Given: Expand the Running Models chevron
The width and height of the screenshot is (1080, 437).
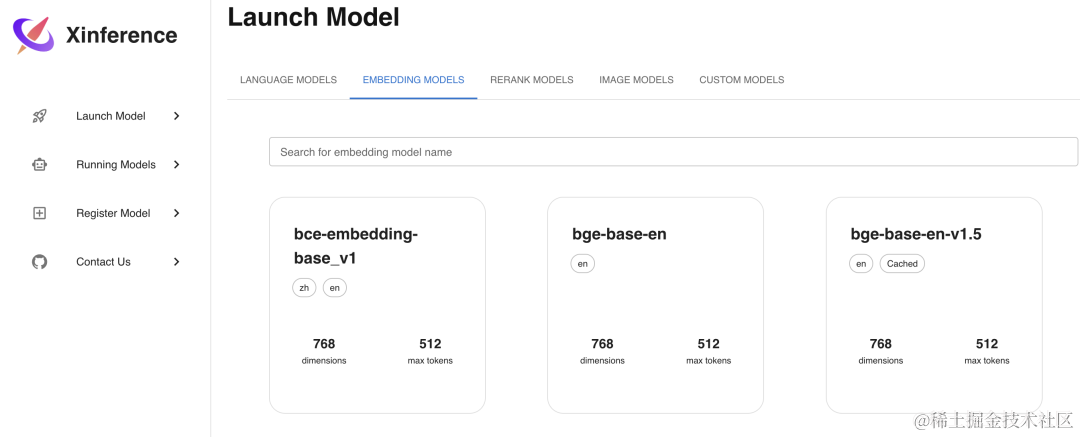Looking at the screenshot, I should 177,164.
